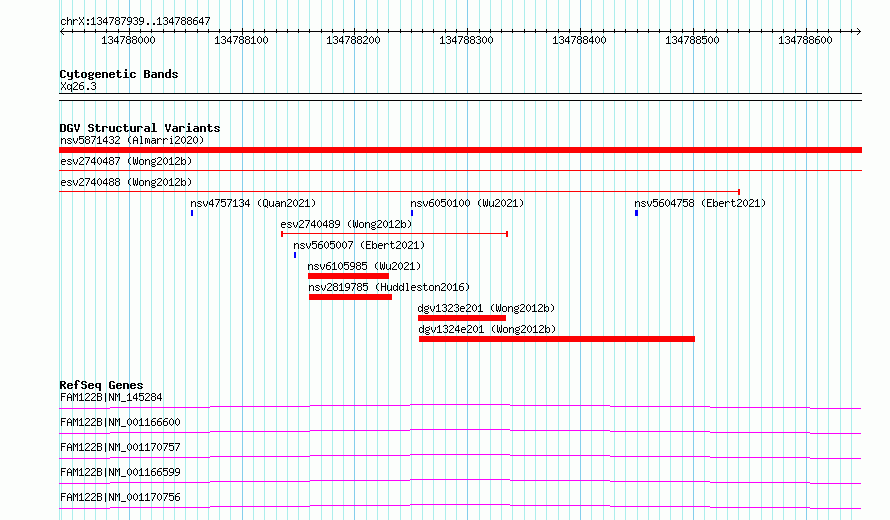Viewport: 890px width, 520px height.
Task: Click the 134788500 ruler position
Action: pyautogui.click(x=692, y=40)
